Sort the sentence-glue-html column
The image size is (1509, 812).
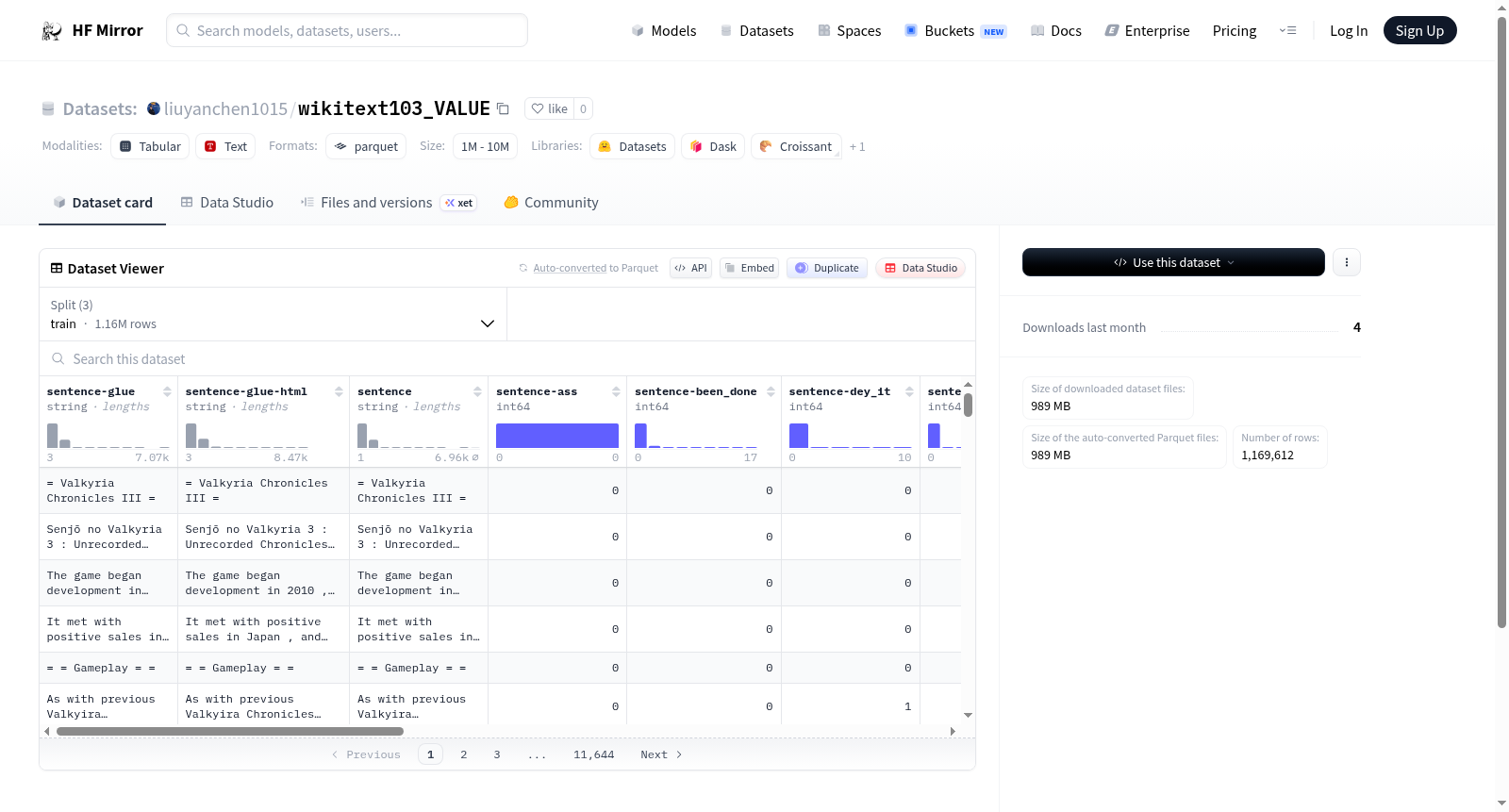[x=339, y=391]
